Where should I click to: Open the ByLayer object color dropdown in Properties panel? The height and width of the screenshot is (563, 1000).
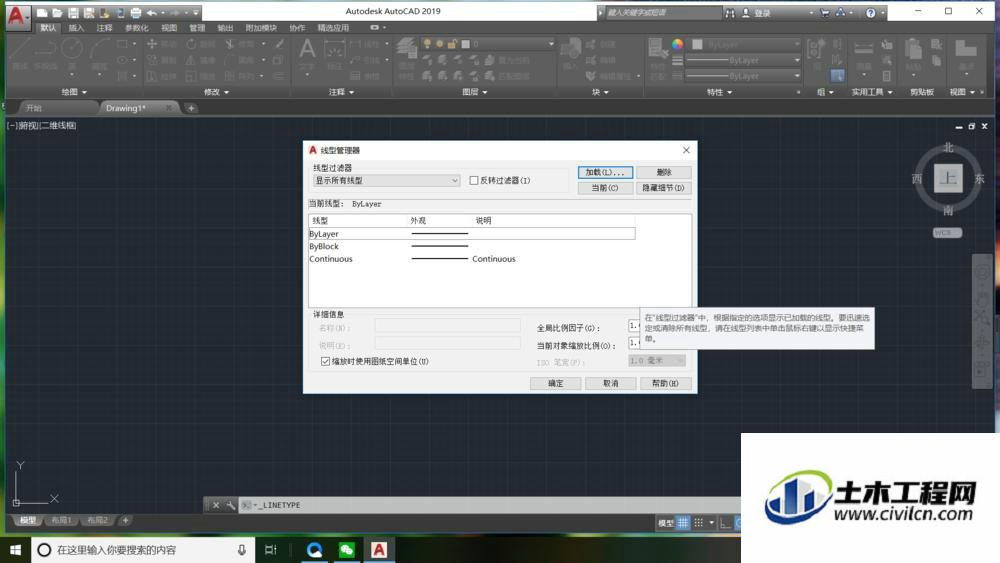coord(746,45)
